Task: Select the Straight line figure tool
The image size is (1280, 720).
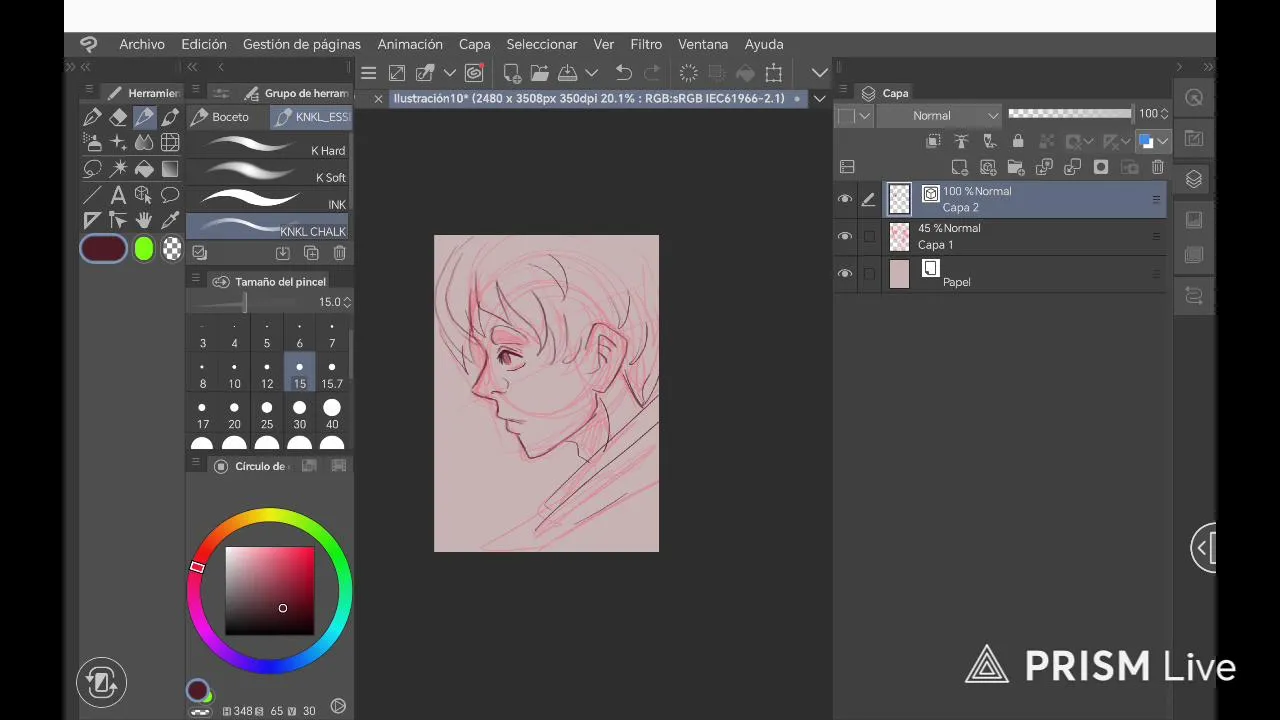Action: tap(92, 195)
